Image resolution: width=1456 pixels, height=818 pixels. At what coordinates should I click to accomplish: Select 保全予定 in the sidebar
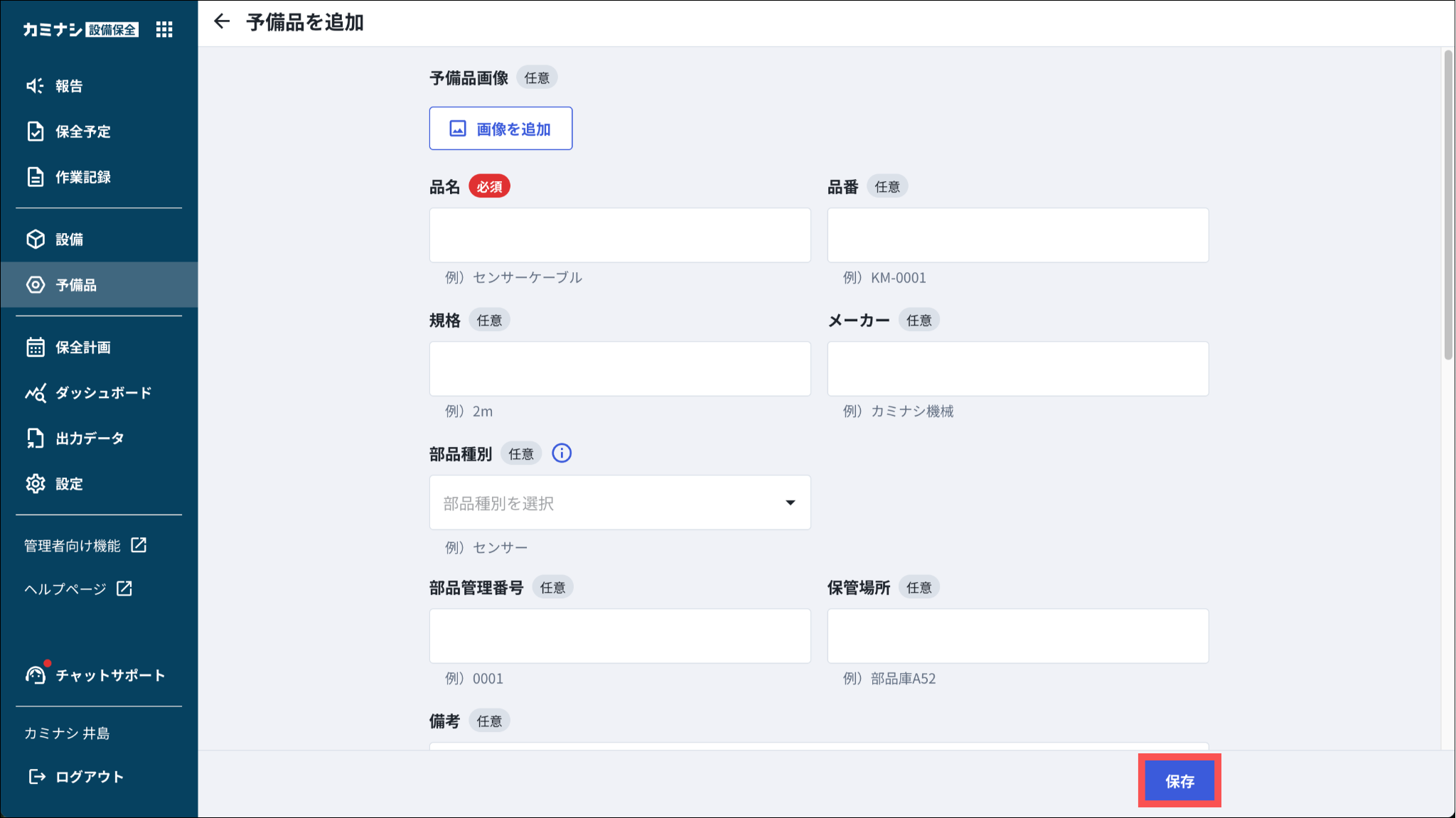point(83,131)
